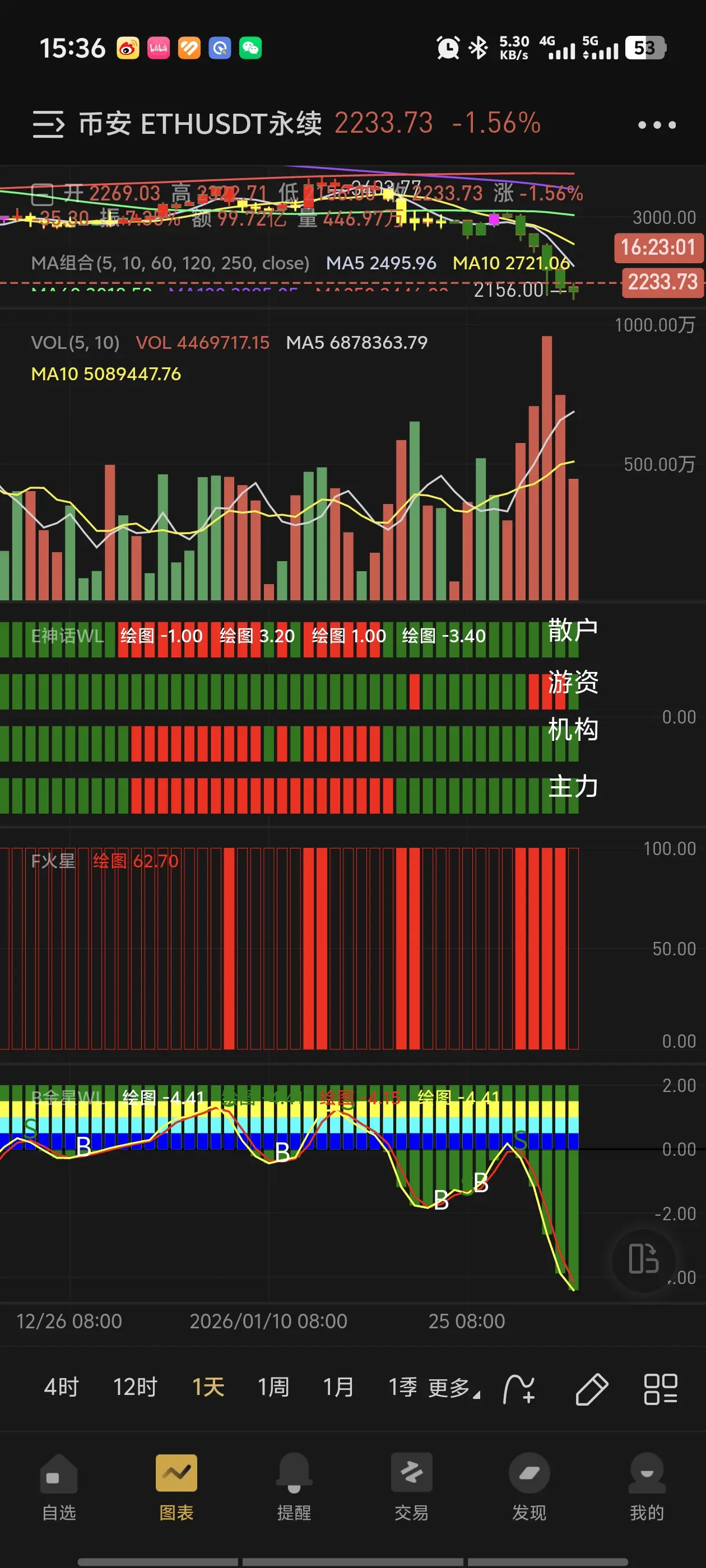Open the chart layout grid icon
The image size is (706, 1568).
(661, 1389)
